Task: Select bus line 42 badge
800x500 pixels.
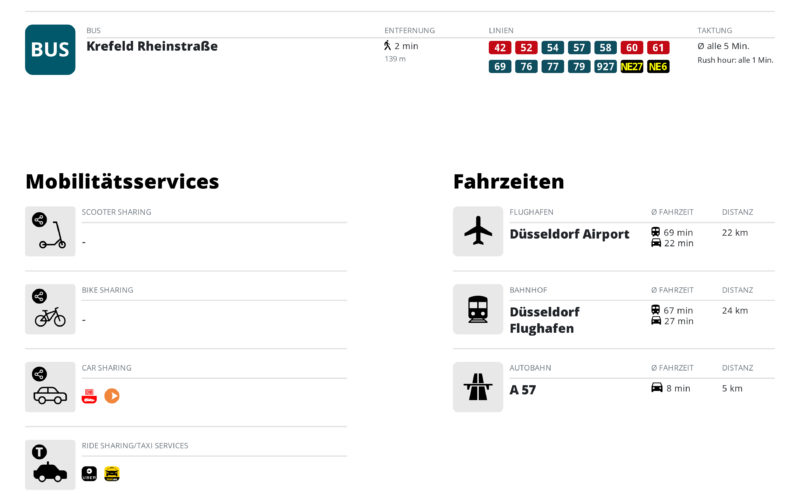Action: [500, 48]
